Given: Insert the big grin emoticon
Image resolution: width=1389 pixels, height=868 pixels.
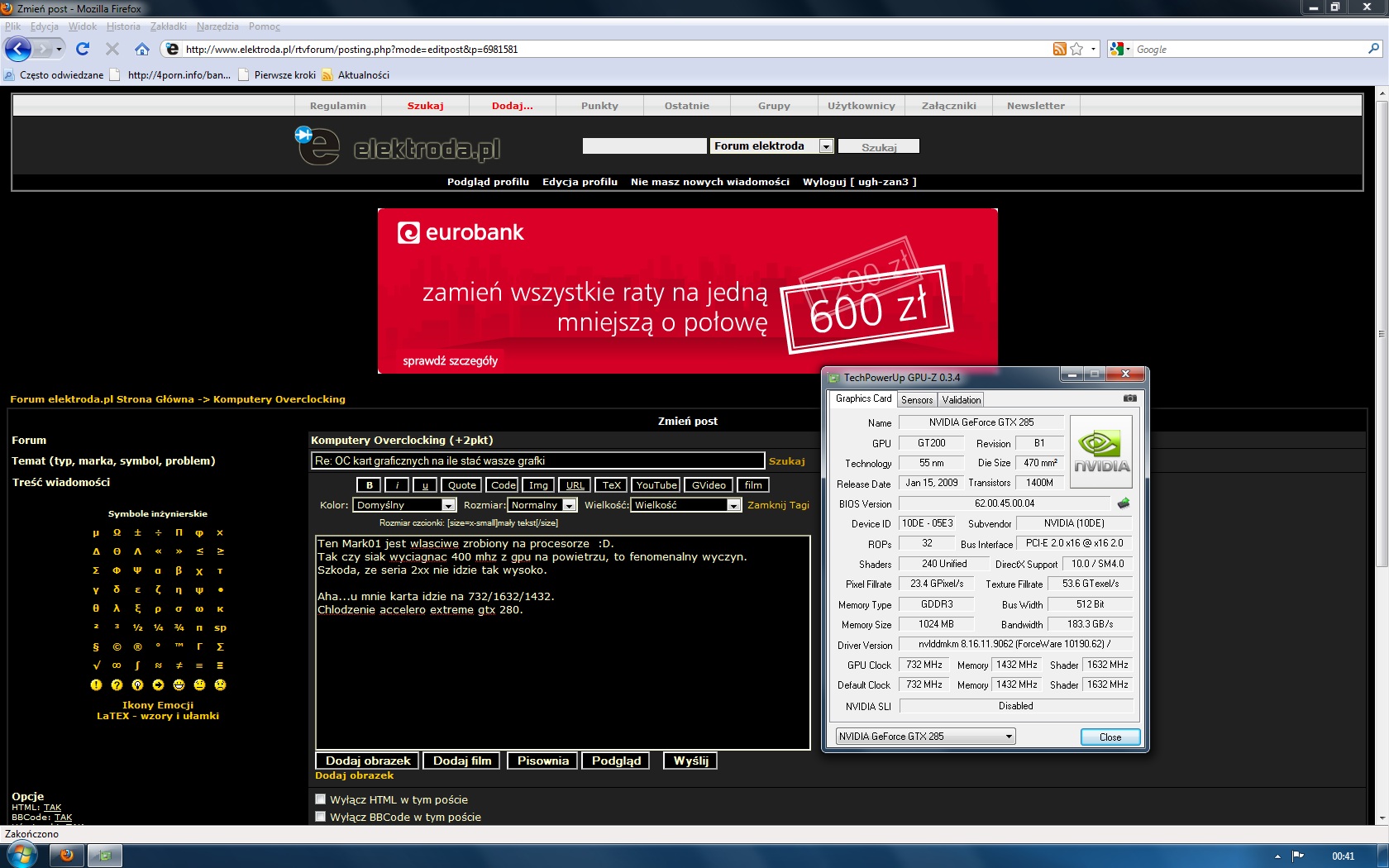Looking at the screenshot, I should pyautogui.click(x=179, y=684).
